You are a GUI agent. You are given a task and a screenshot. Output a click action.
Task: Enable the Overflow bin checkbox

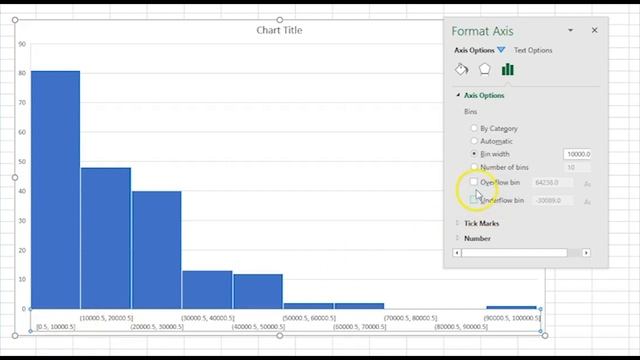pyautogui.click(x=473, y=182)
